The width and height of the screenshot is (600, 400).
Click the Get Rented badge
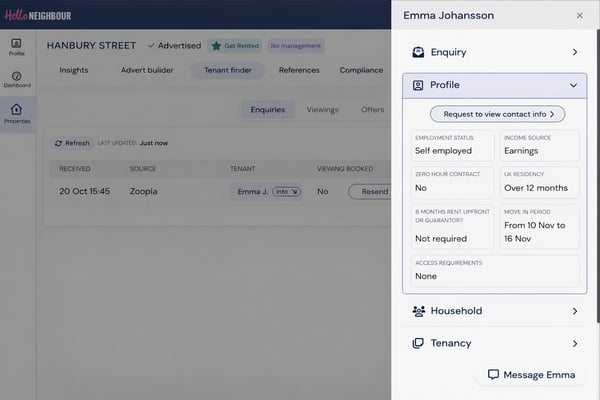coord(235,46)
